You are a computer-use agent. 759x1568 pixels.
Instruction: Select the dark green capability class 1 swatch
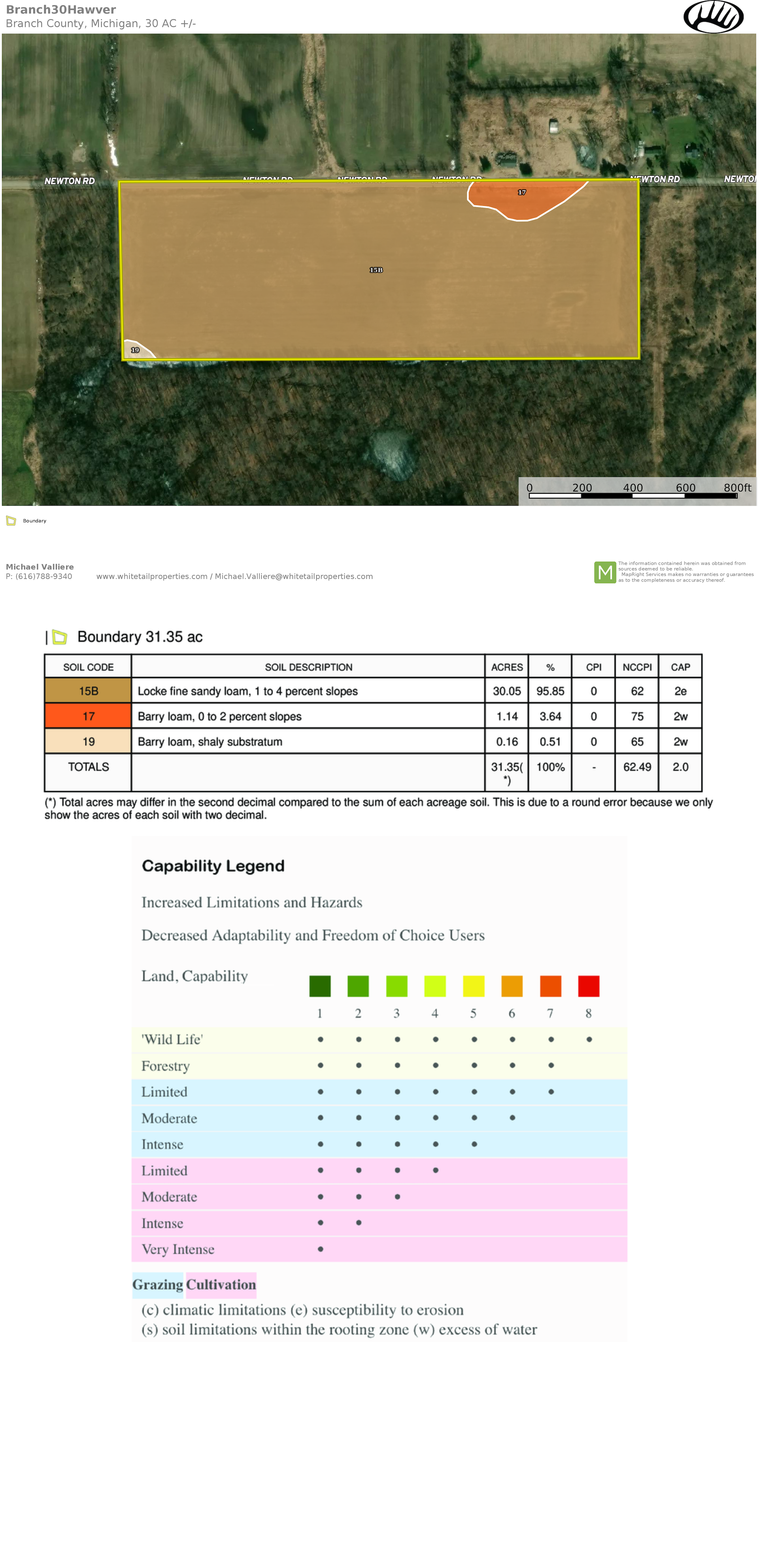coord(320,985)
